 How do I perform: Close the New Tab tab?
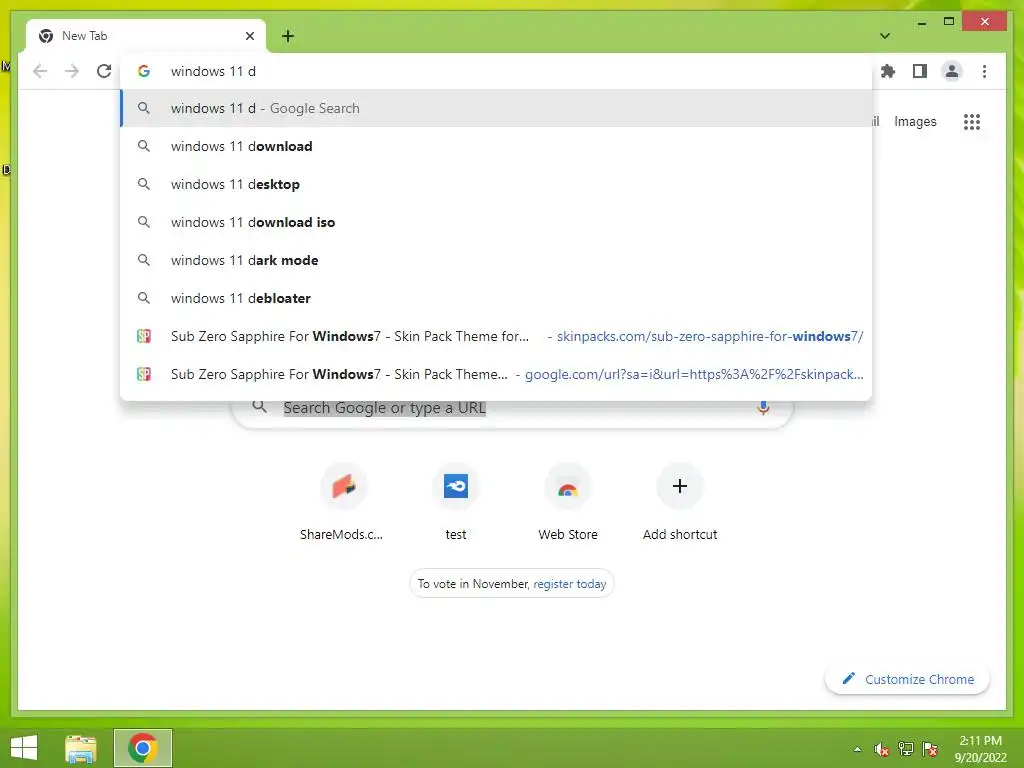click(x=249, y=36)
